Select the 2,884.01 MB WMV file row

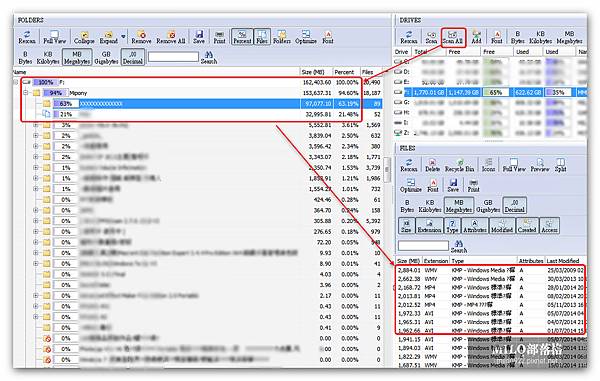(491, 270)
